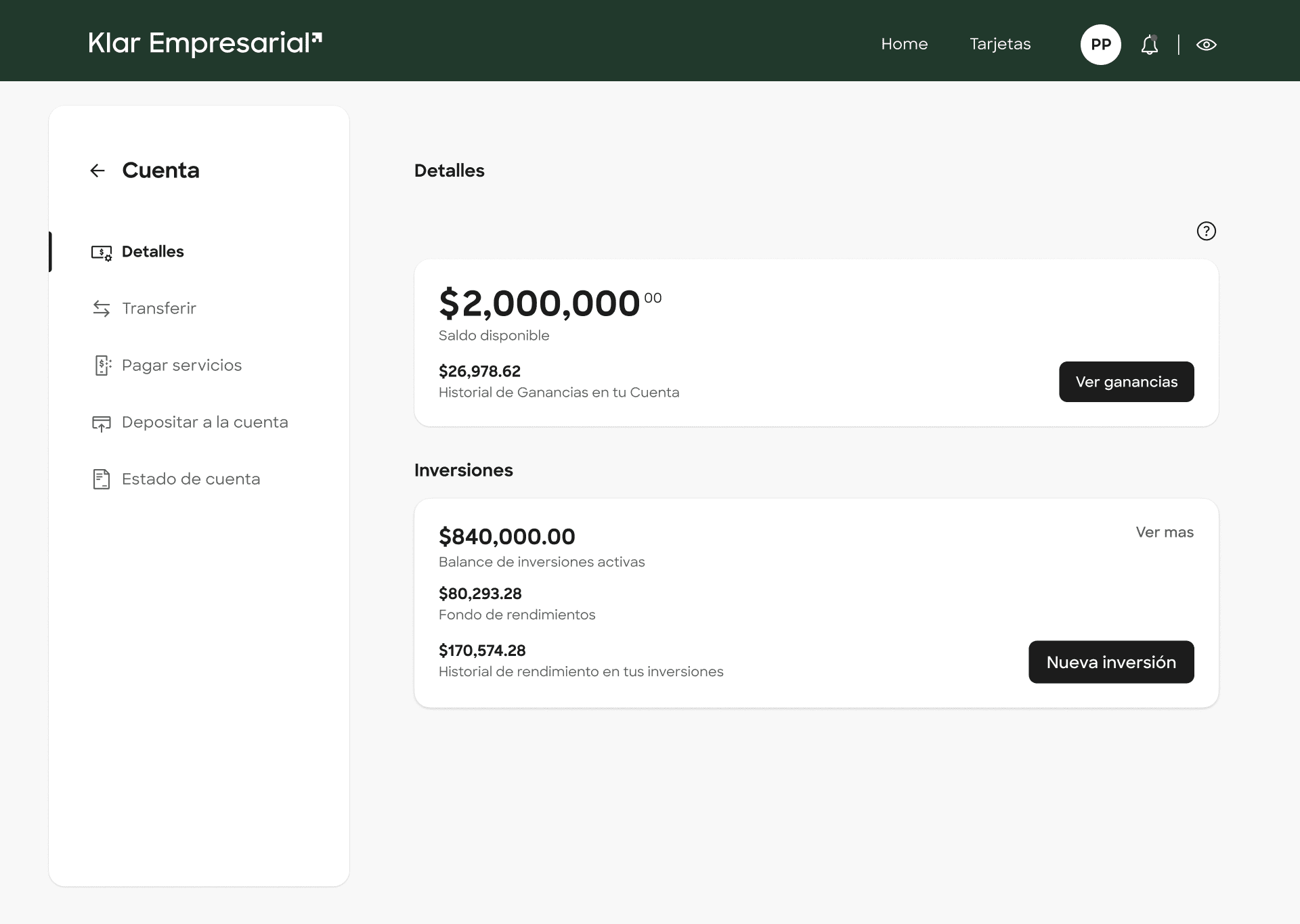Expand investments details via Ver mas
Viewport: 1300px width, 924px height.
tap(1165, 532)
